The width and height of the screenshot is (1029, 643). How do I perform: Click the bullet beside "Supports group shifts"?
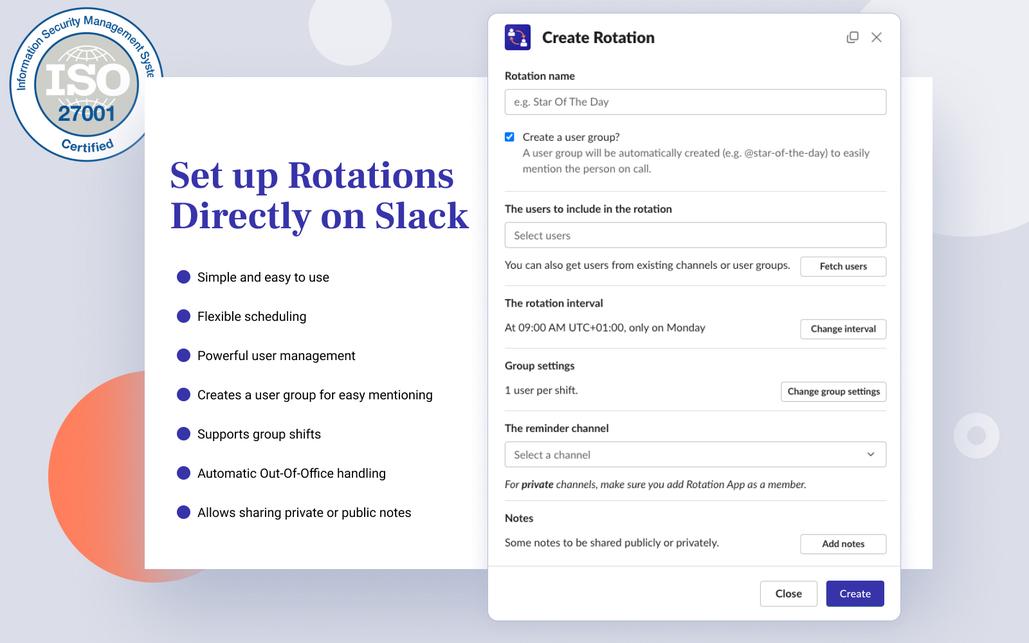point(183,433)
